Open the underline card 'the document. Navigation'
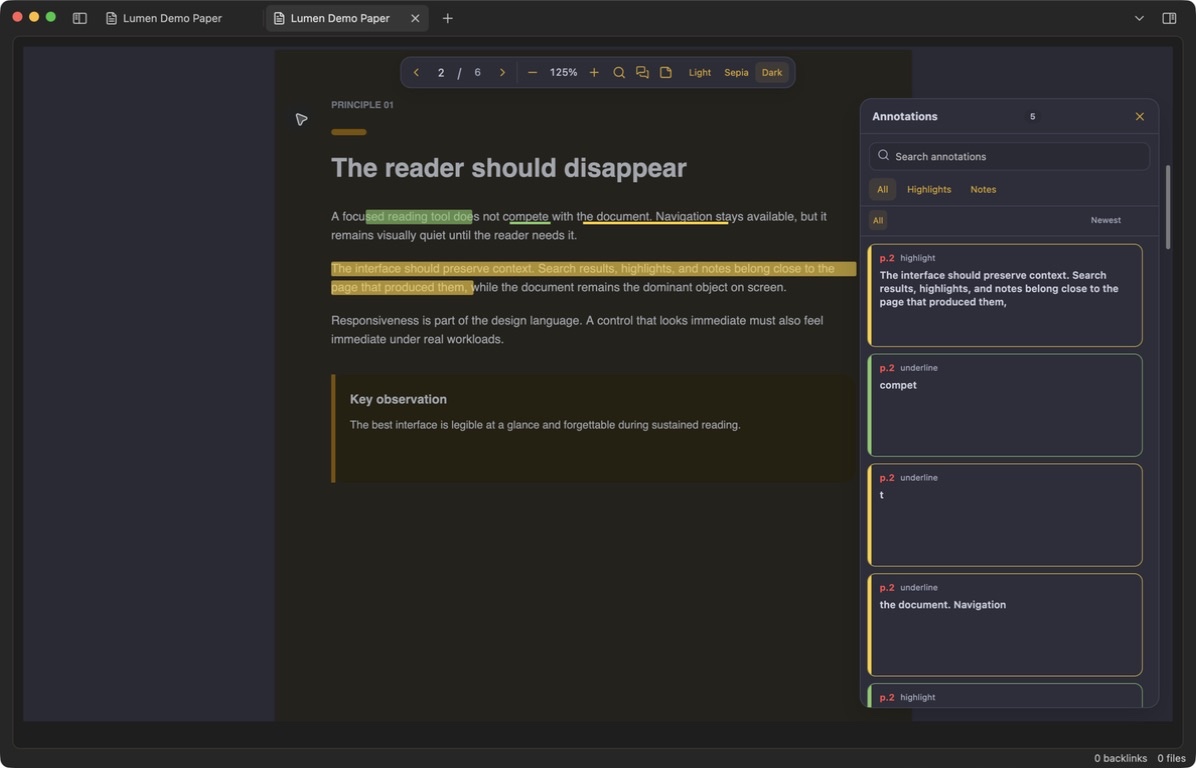 [x=1005, y=625]
